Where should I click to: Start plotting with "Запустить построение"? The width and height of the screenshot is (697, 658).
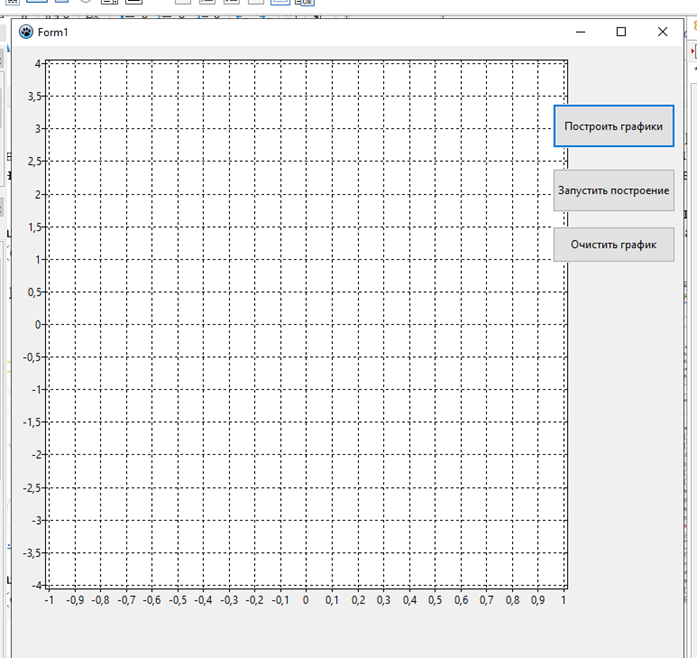tap(613, 190)
